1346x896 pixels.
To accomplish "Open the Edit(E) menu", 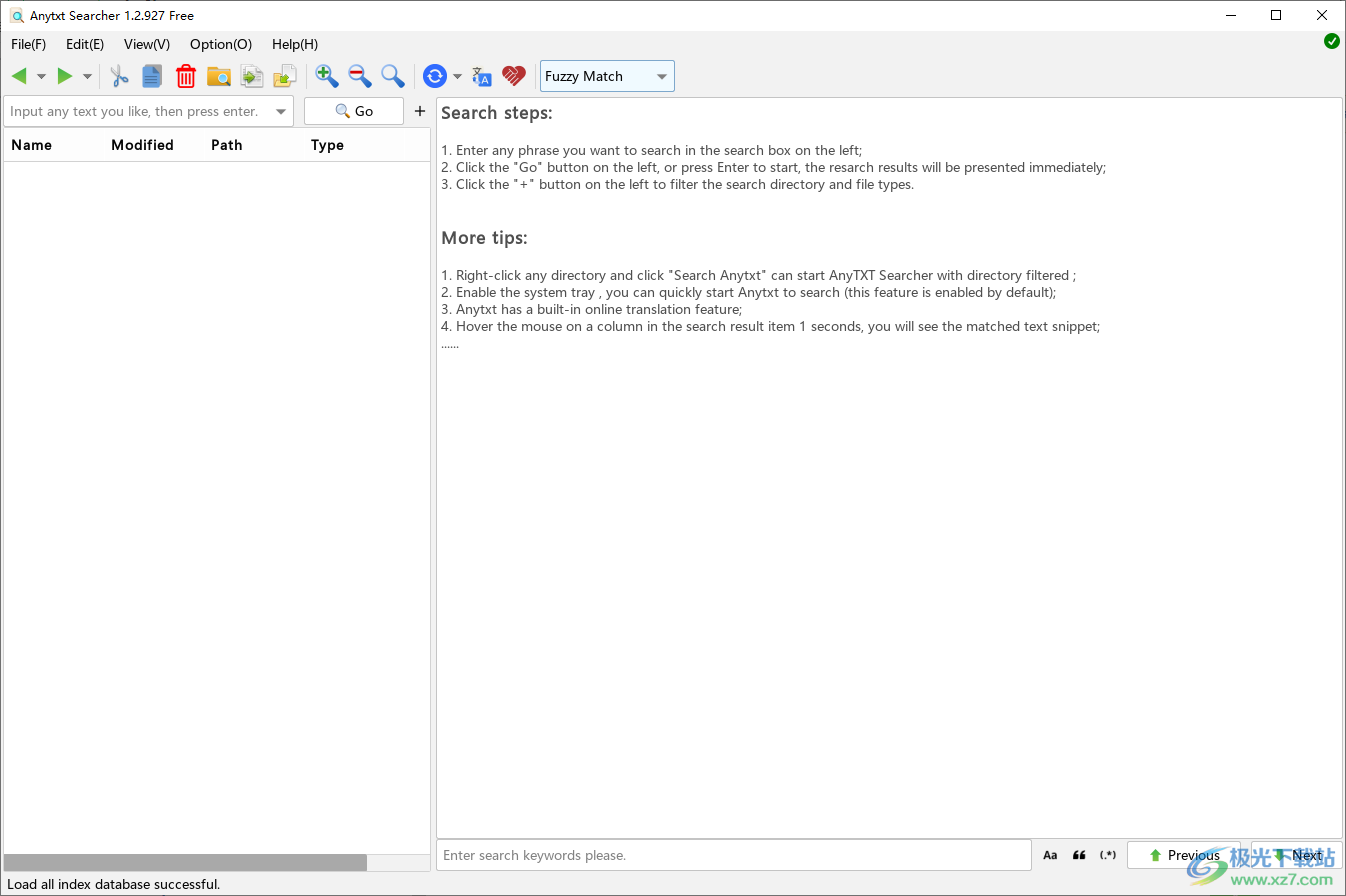I will (x=85, y=44).
